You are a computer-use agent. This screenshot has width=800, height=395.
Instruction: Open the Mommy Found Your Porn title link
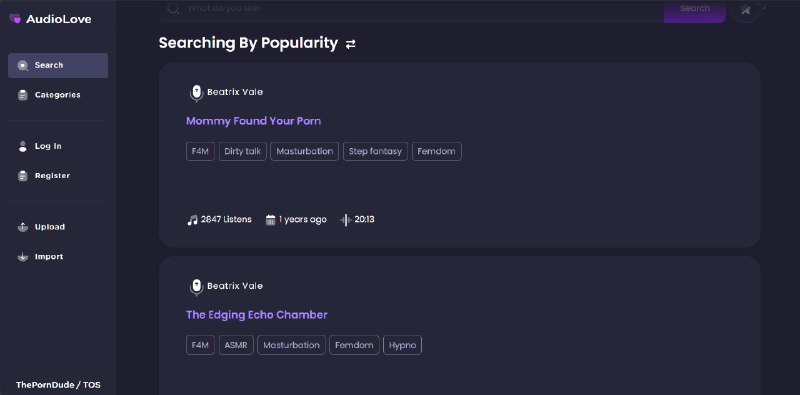point(254,121)
